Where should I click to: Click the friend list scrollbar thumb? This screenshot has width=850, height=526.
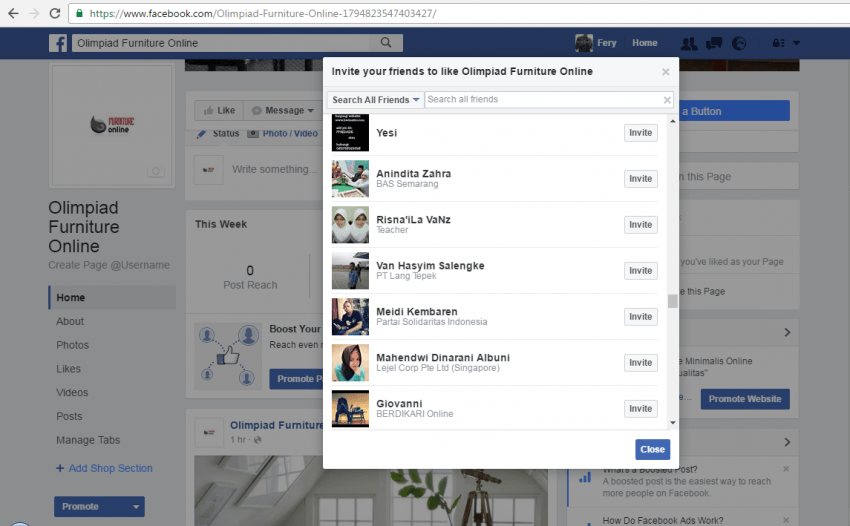[673, 301]
